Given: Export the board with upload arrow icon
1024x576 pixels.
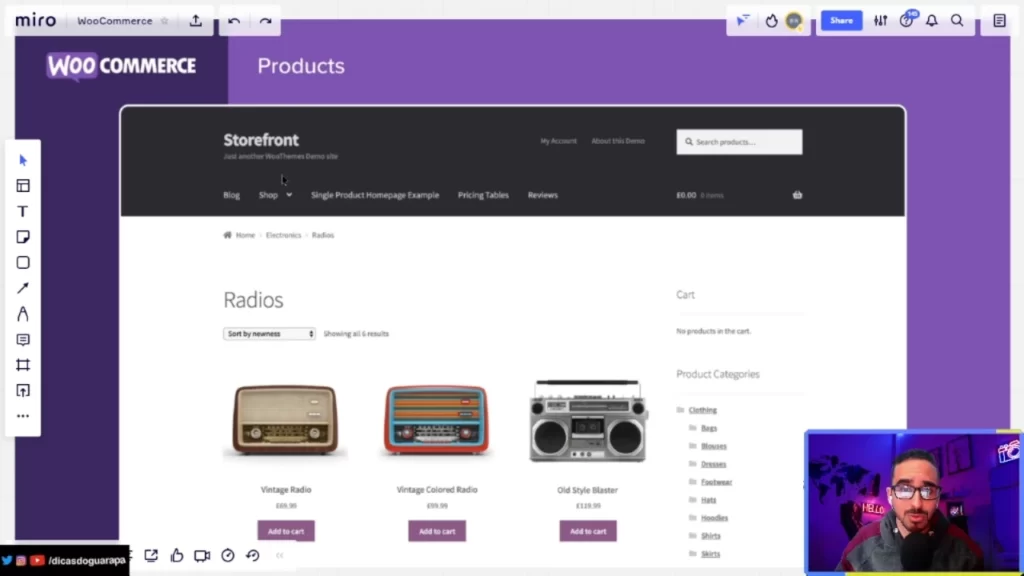Looking at the screenshot, I should [196, 21].
